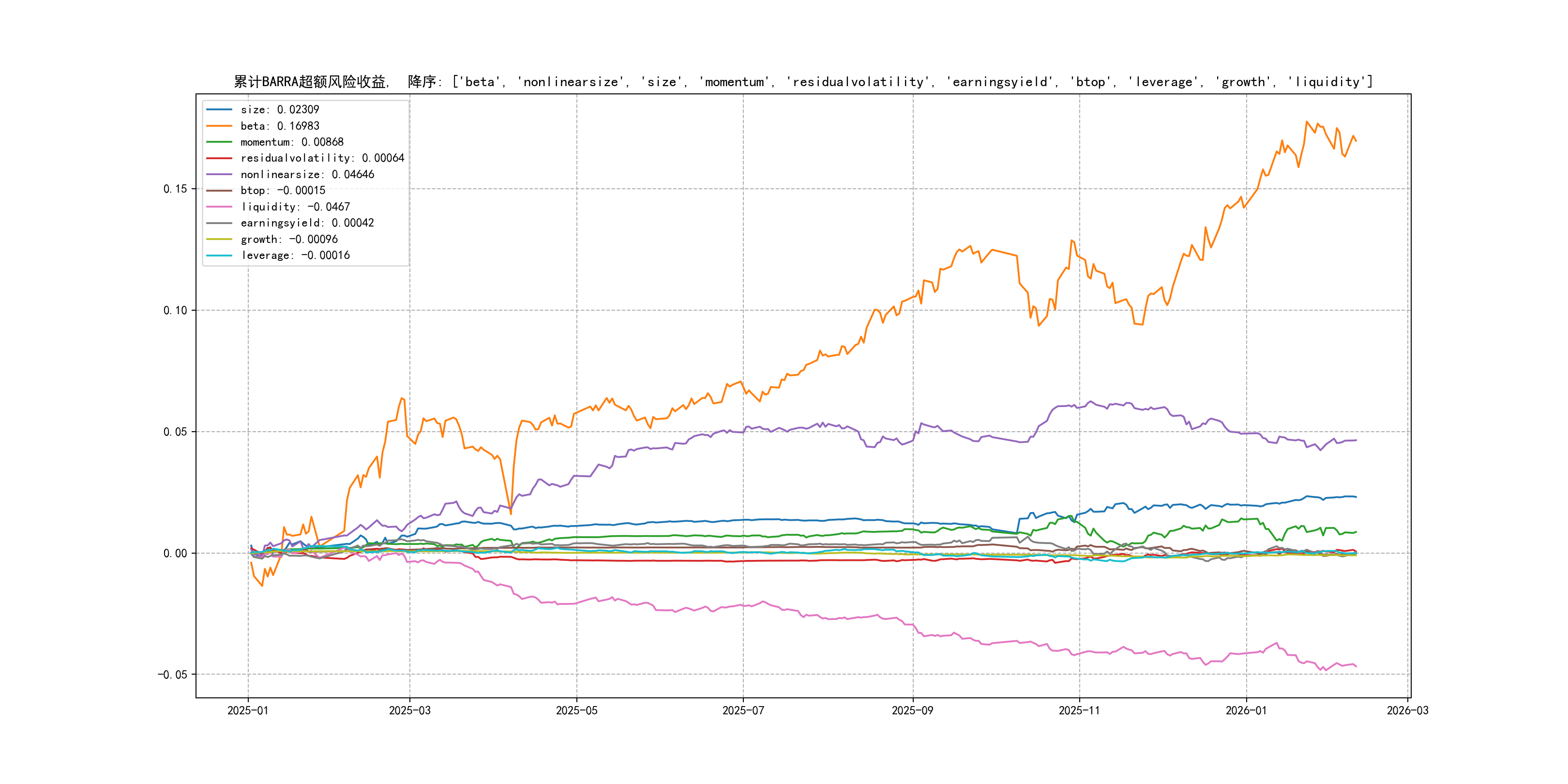Select legend entry 'residualvolatility: 0.00064'

(x=322, y=158)
